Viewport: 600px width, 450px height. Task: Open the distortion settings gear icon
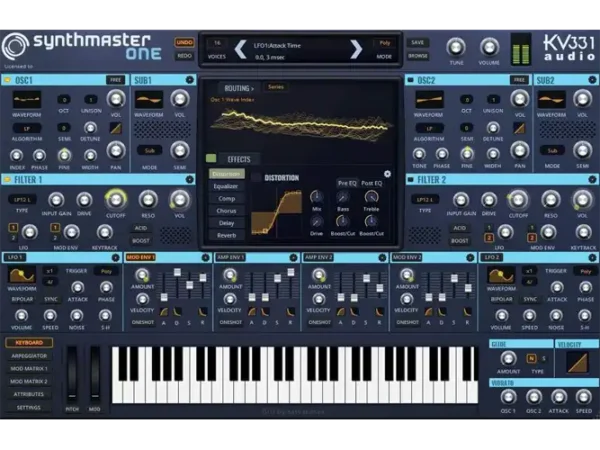point(387,174)
